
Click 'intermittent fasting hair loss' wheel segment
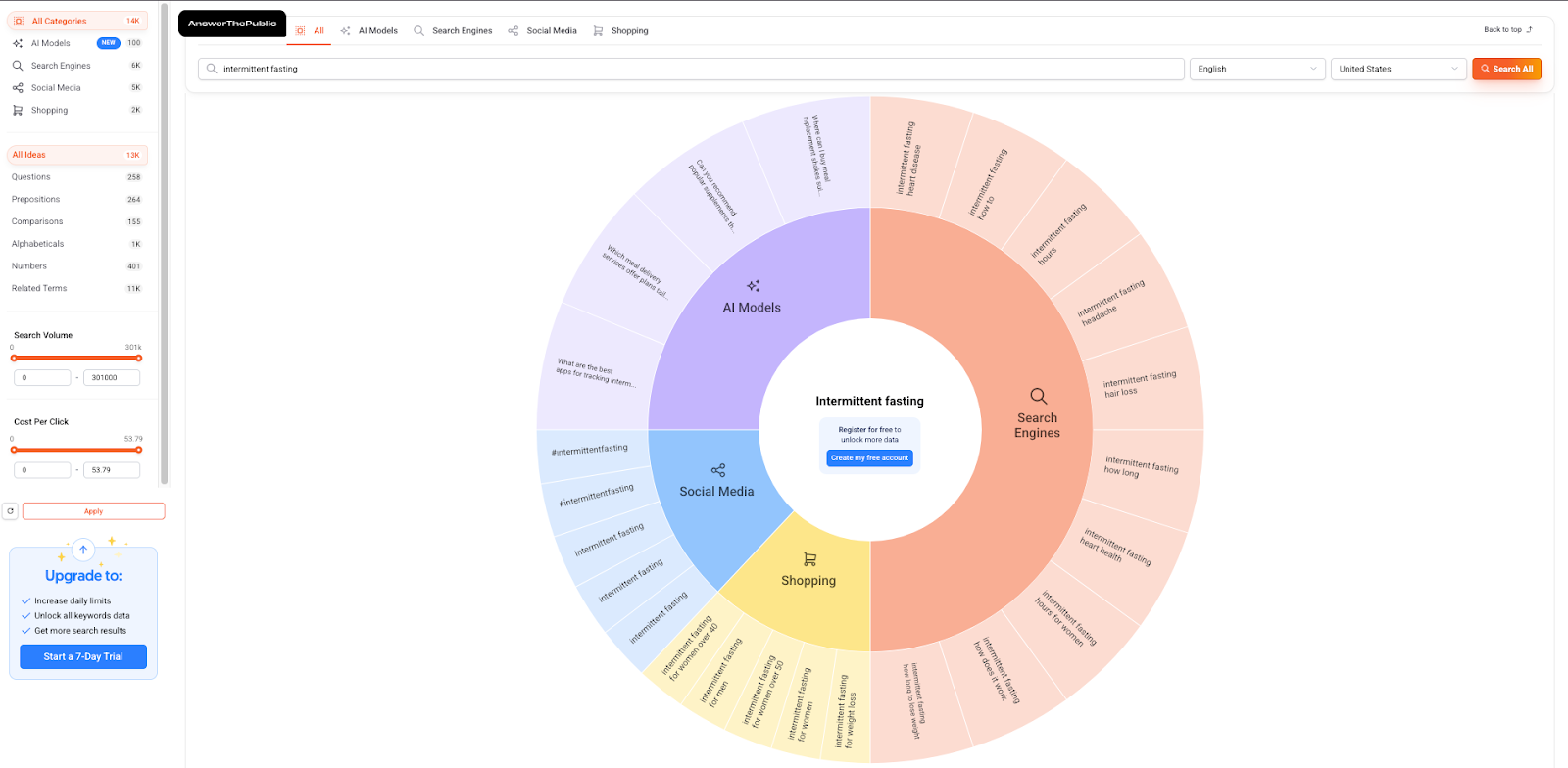(x=1140, y=383)
